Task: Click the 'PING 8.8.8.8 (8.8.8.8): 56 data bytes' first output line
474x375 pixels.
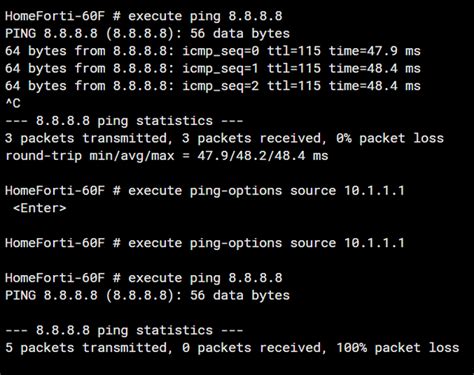Action: 147,33
